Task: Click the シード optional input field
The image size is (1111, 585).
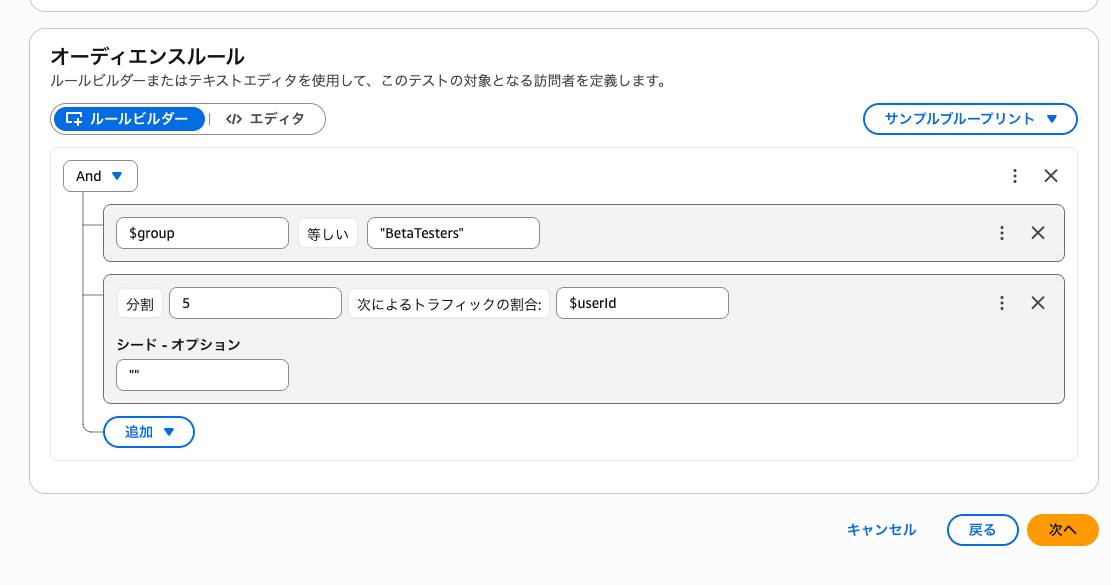Action: coord(202,375)
